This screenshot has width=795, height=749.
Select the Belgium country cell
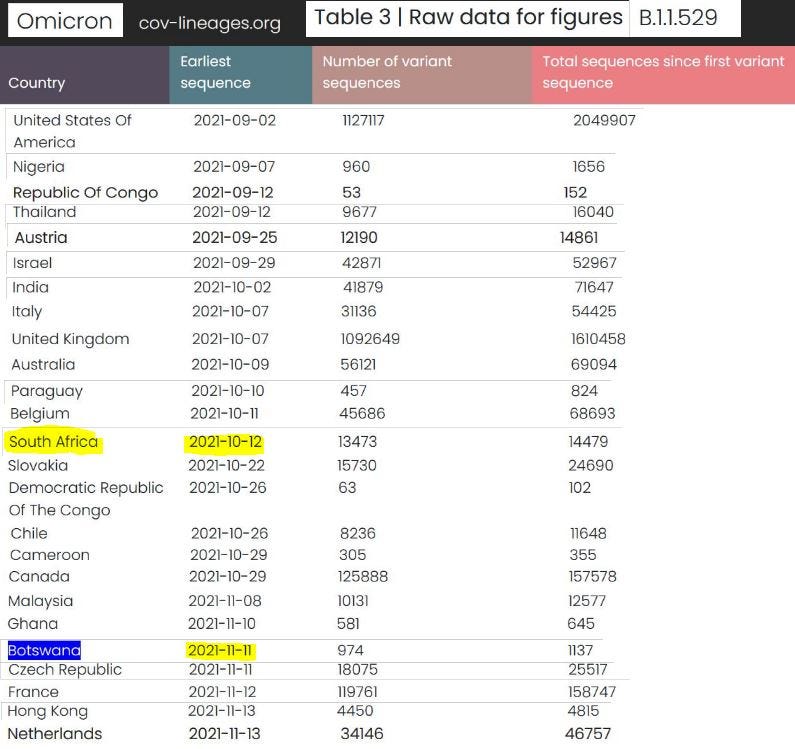tap(40, 414)
